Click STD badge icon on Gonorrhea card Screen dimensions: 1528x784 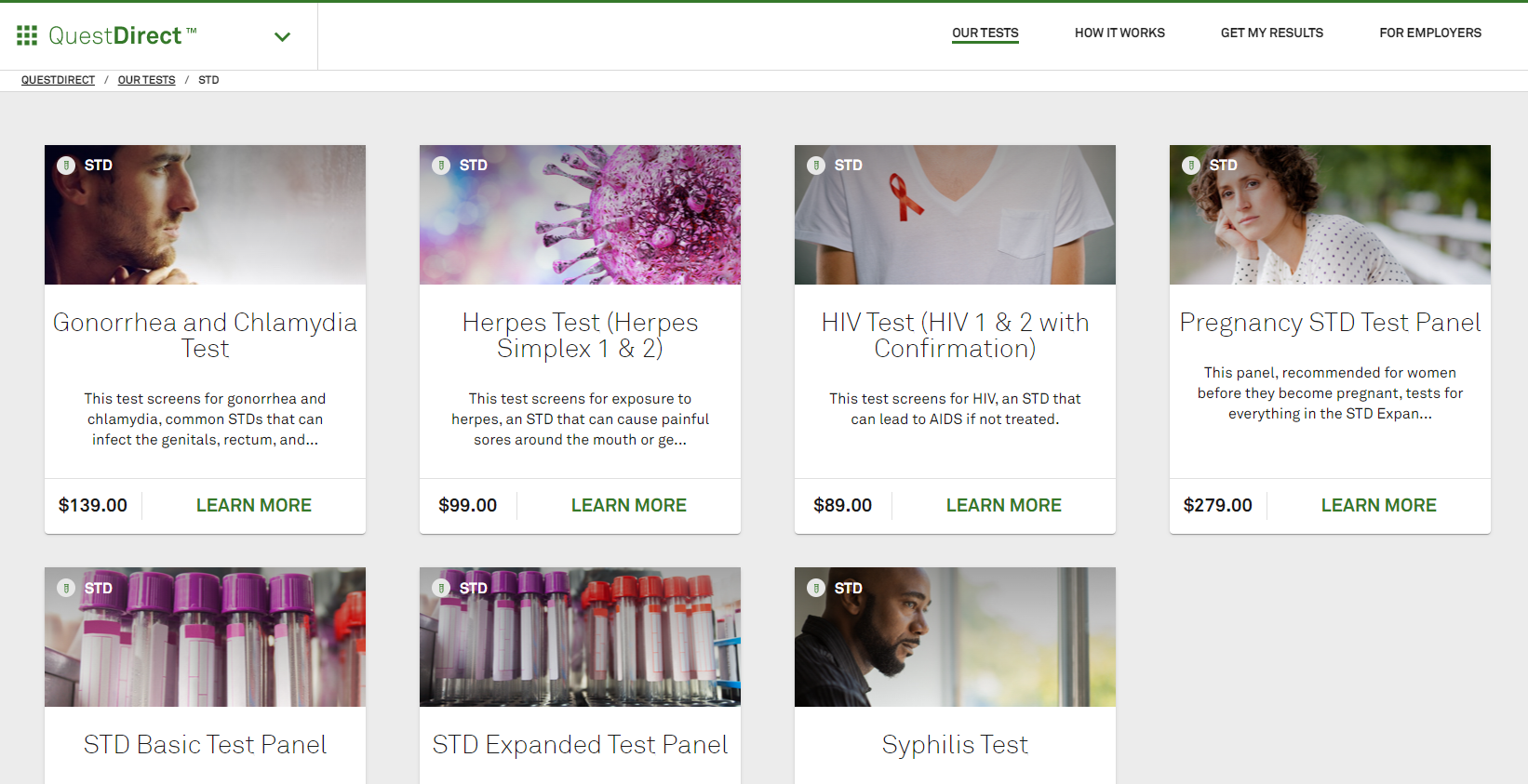click(66, 166)
